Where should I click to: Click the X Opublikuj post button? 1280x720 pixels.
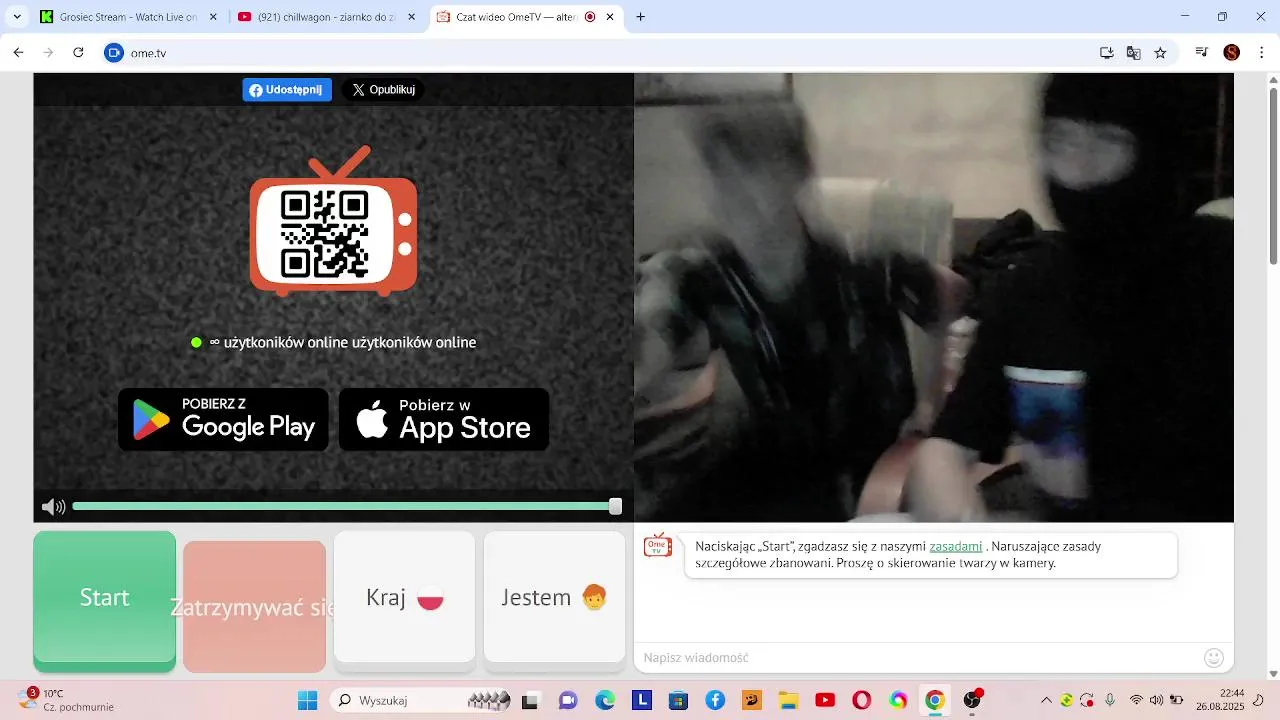pos(384,90)
